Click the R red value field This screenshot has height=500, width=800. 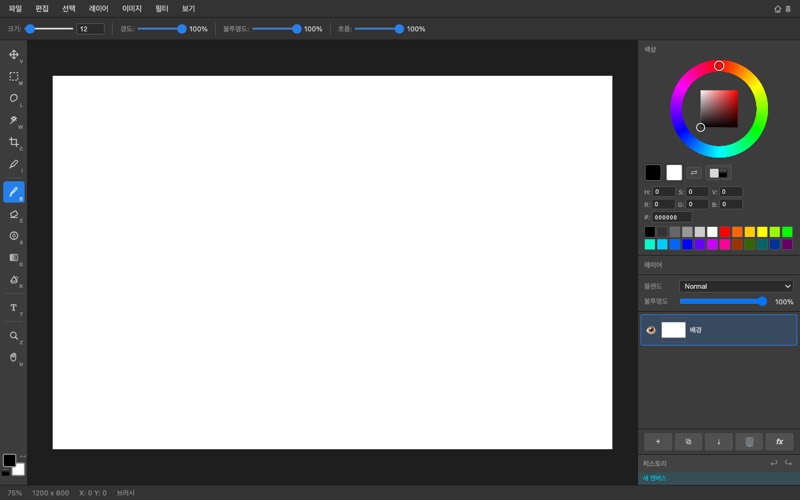click(x=664, y=204)
